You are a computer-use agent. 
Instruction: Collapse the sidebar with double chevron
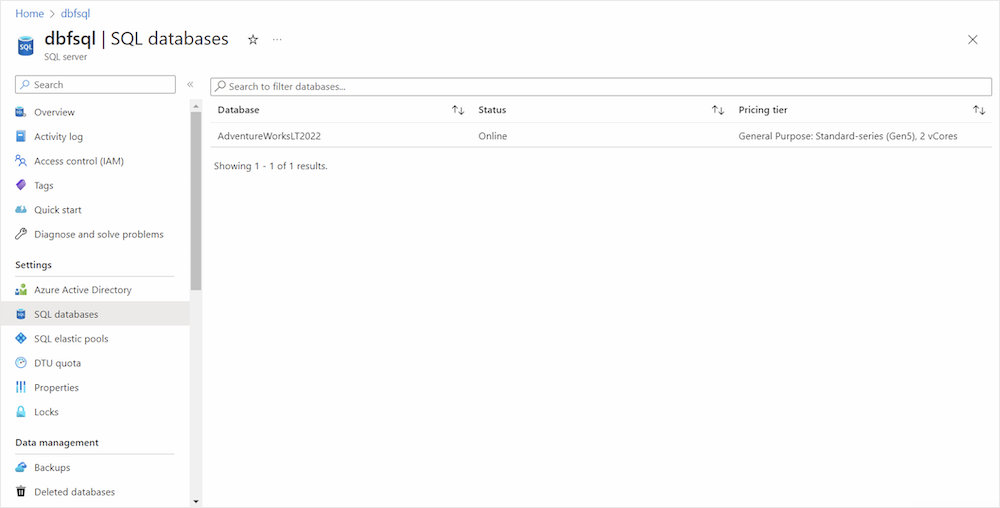pyautogui.click(x=190, y=85)
